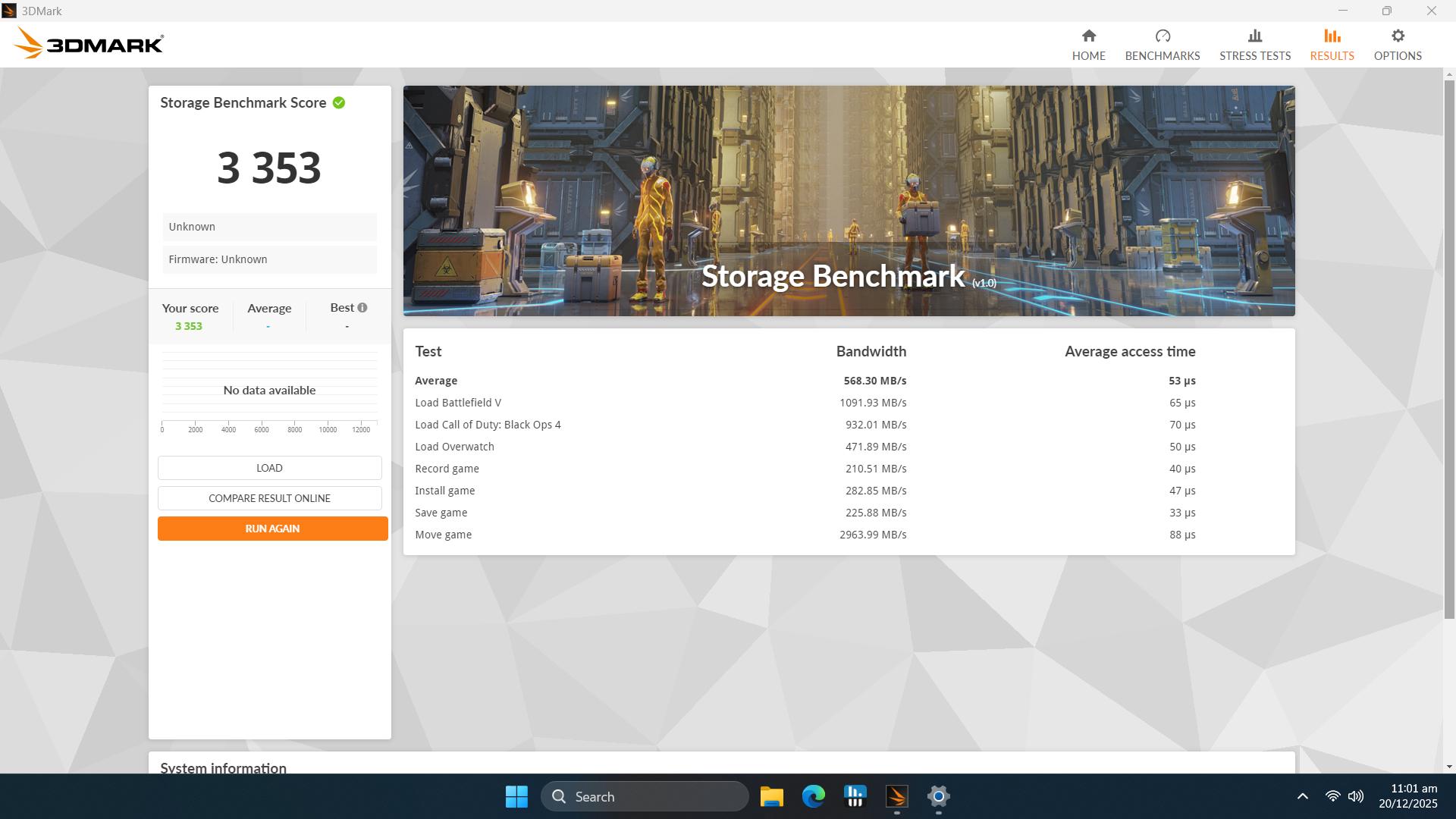This screenshot has width=1456, height=819.
Task: Open the clock and date panel
Action: (1407, 796)
